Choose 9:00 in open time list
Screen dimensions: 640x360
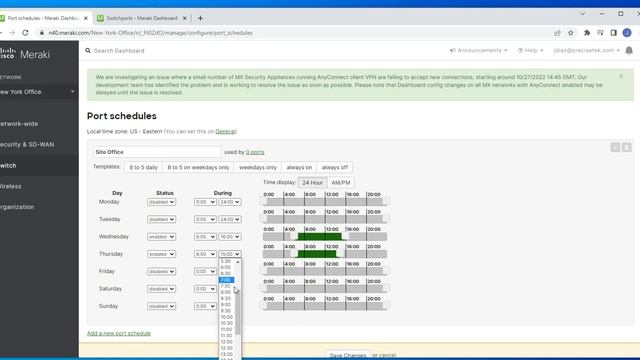pos(227,304)
